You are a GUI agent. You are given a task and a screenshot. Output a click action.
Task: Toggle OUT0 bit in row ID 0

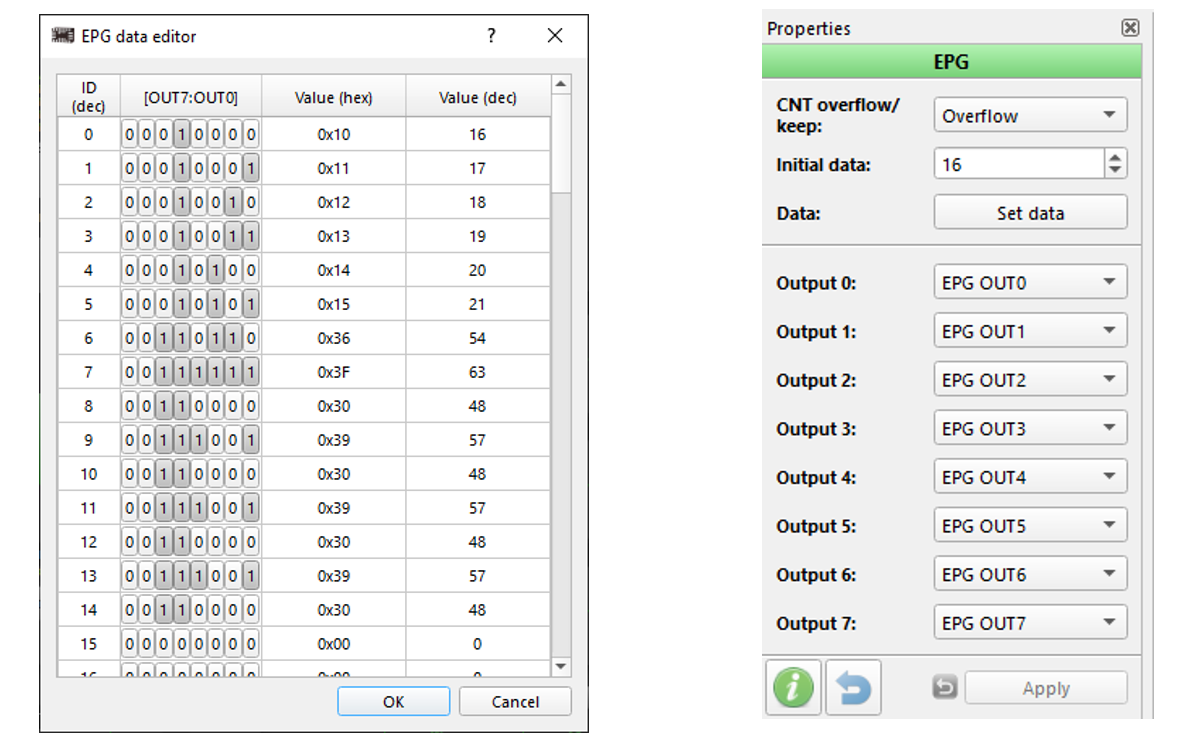251,134
